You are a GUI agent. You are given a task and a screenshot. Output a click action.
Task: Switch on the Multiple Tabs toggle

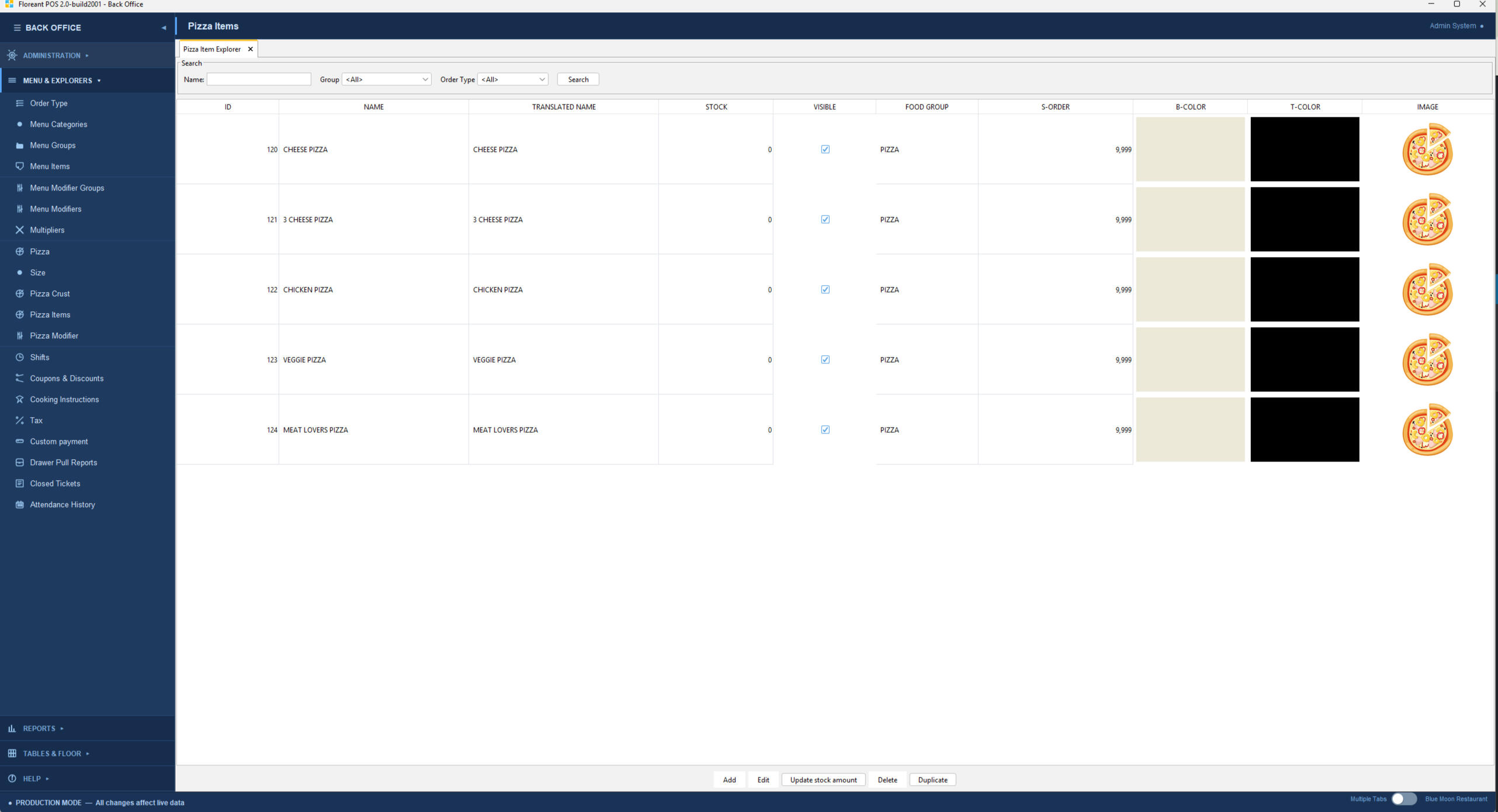coord(1403,799)
